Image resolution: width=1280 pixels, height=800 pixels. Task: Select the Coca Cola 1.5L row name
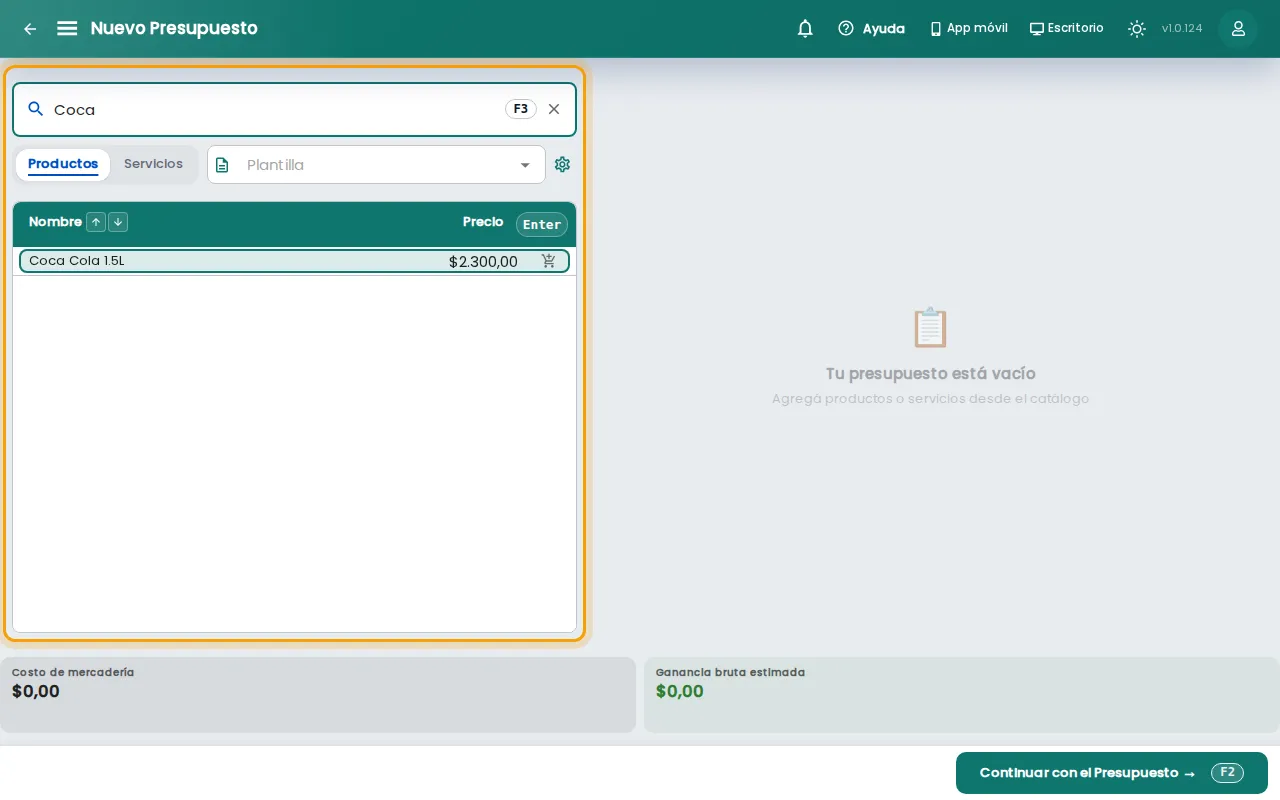point(77,261)
